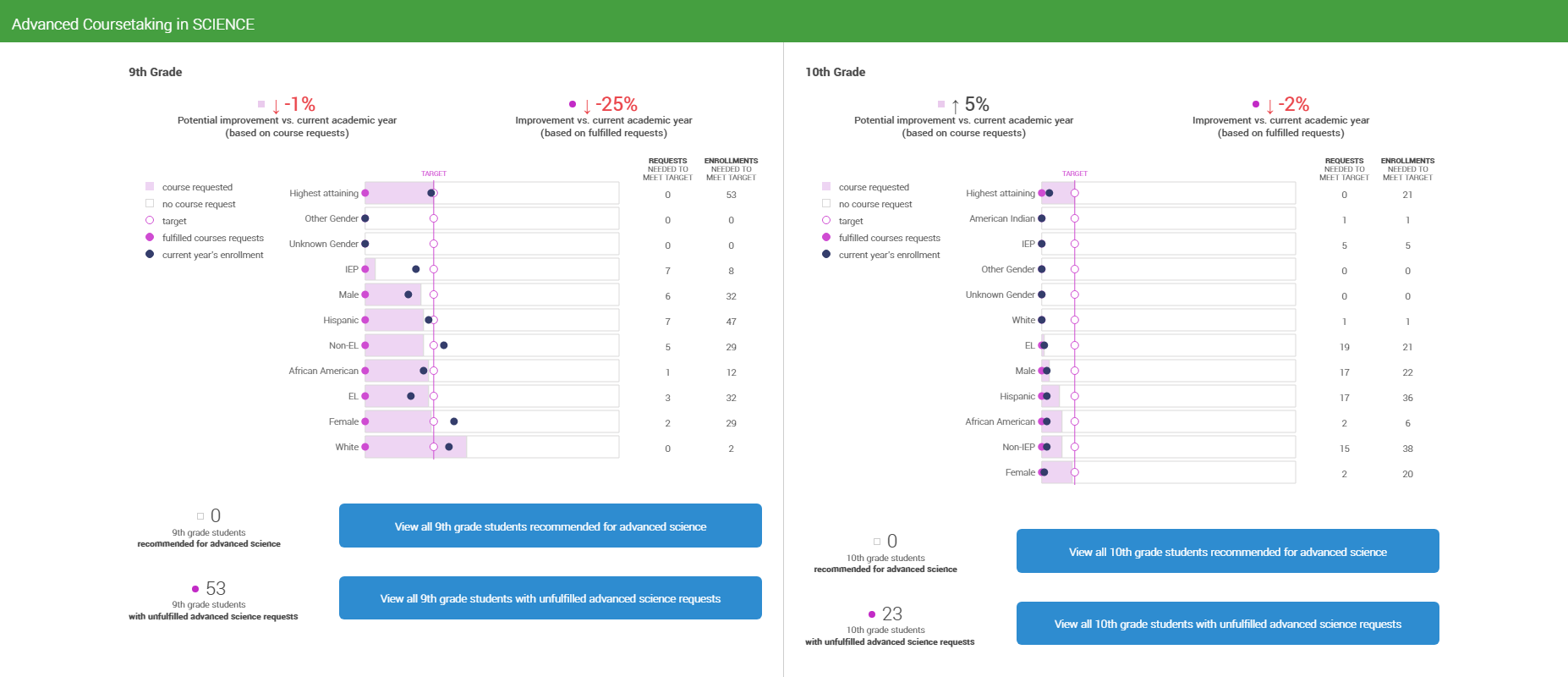Screen dimensions: 1568x677
Task: Click 10th grade 'target' legend circle icon
Action: tap(826, 220)
